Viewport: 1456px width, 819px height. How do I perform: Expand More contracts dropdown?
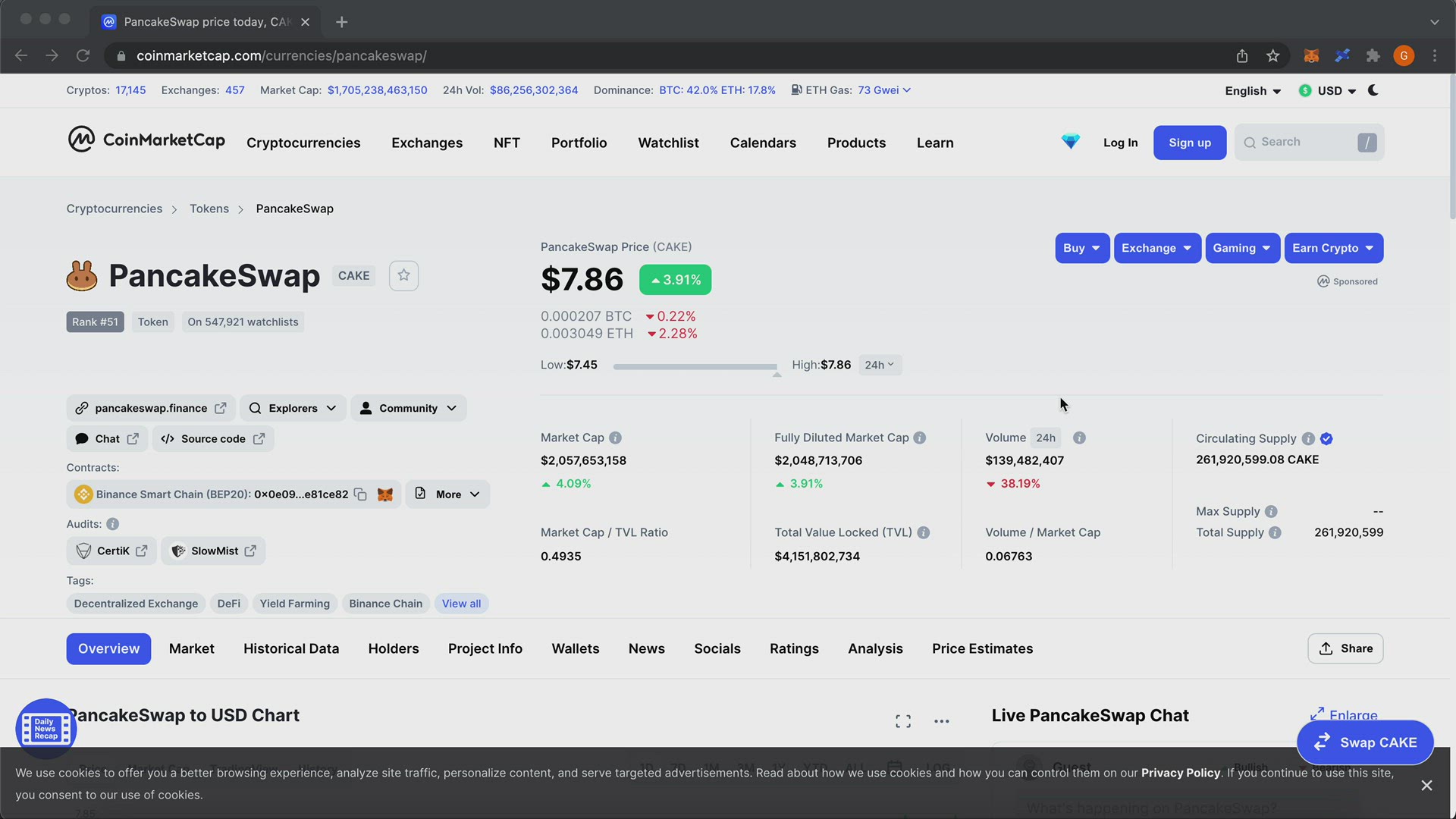click(447, 494)
